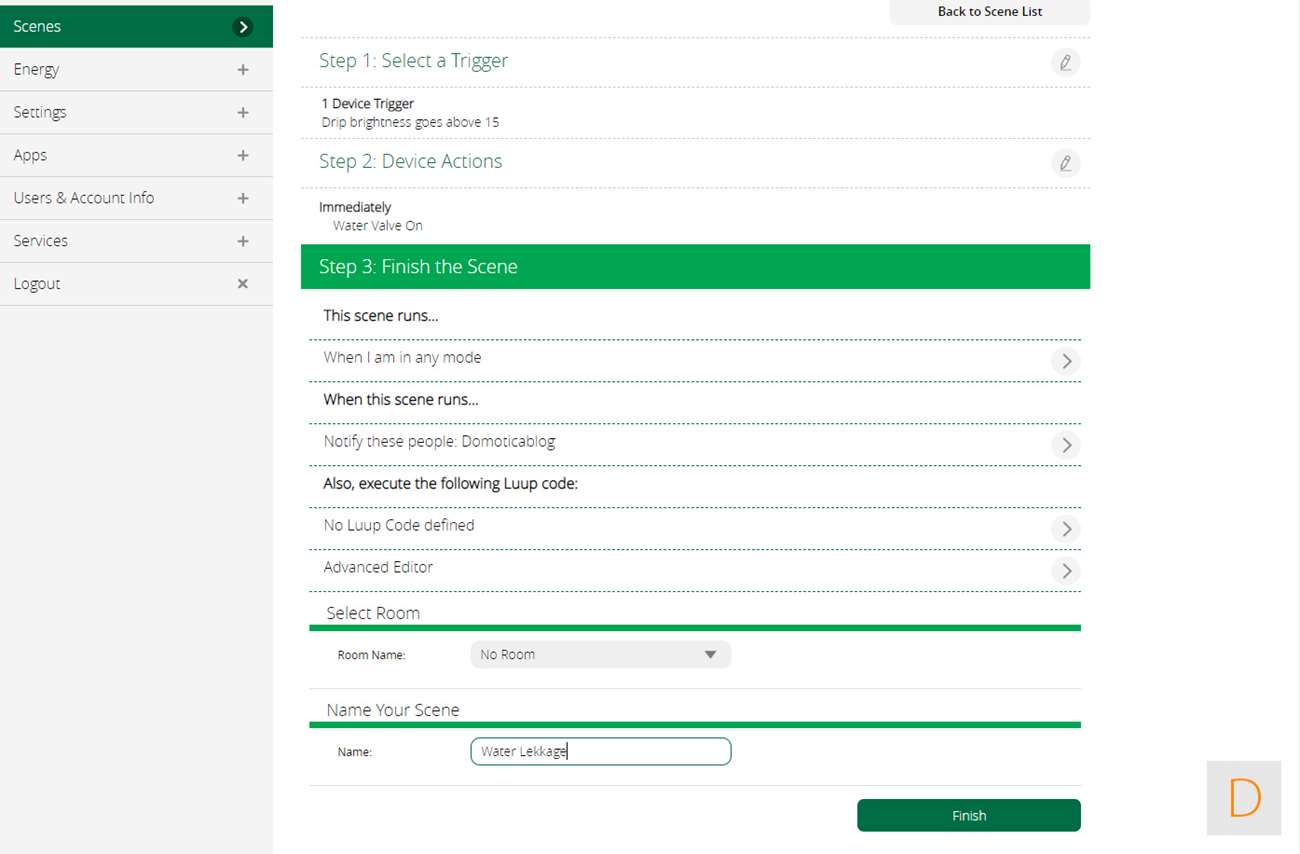Viewport: 1300px width, 854px height.
Task: Click the scene Name text field
Action: coord(600,752)
